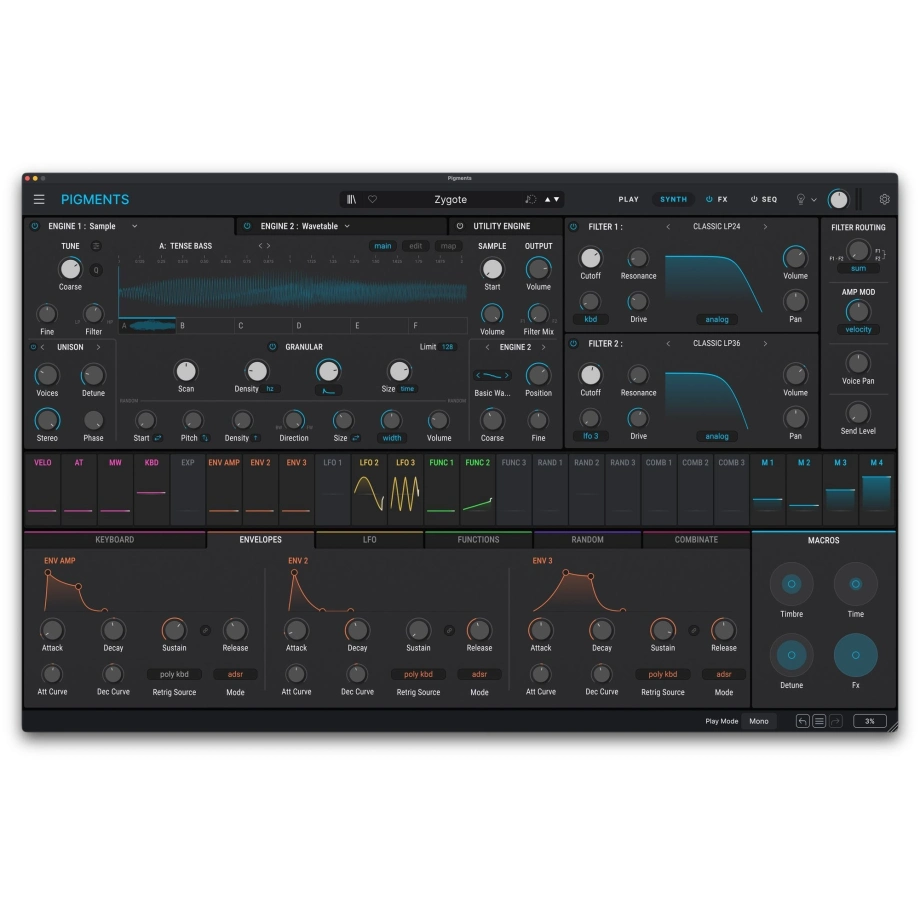Toggle Utility Engine power button
This screenshot has width=920, height=920.
[460, 226]
